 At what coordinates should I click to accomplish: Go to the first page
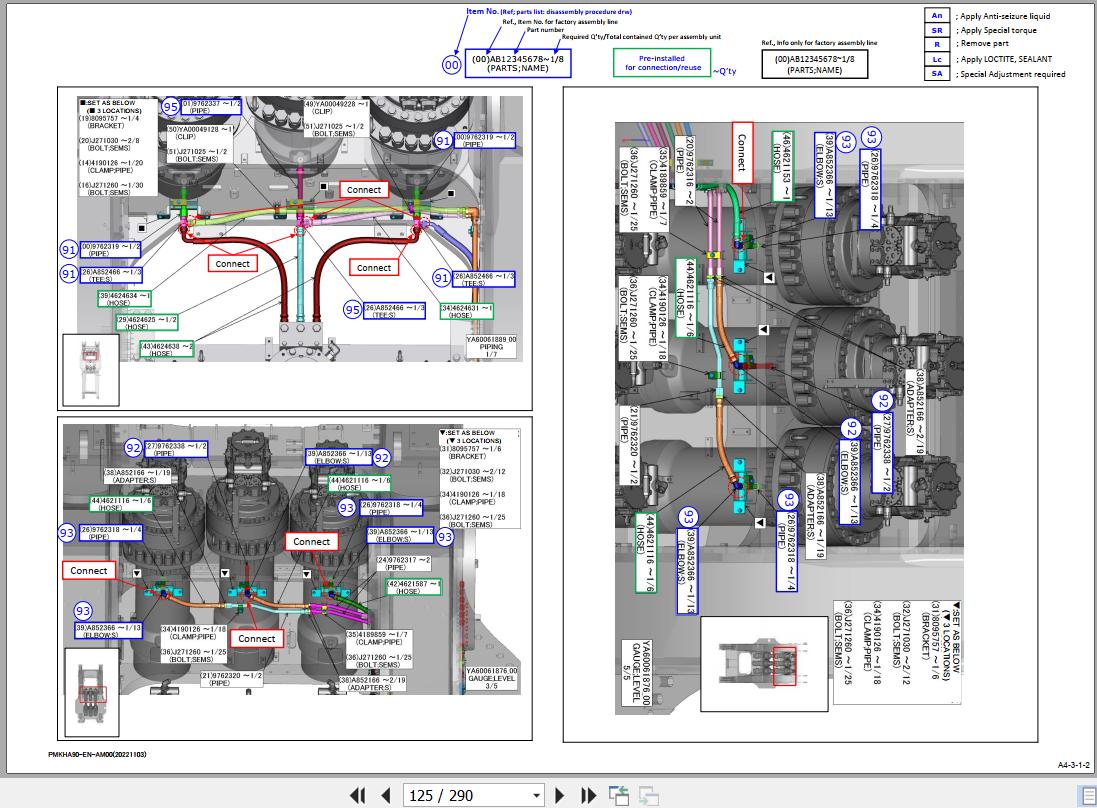358,795
